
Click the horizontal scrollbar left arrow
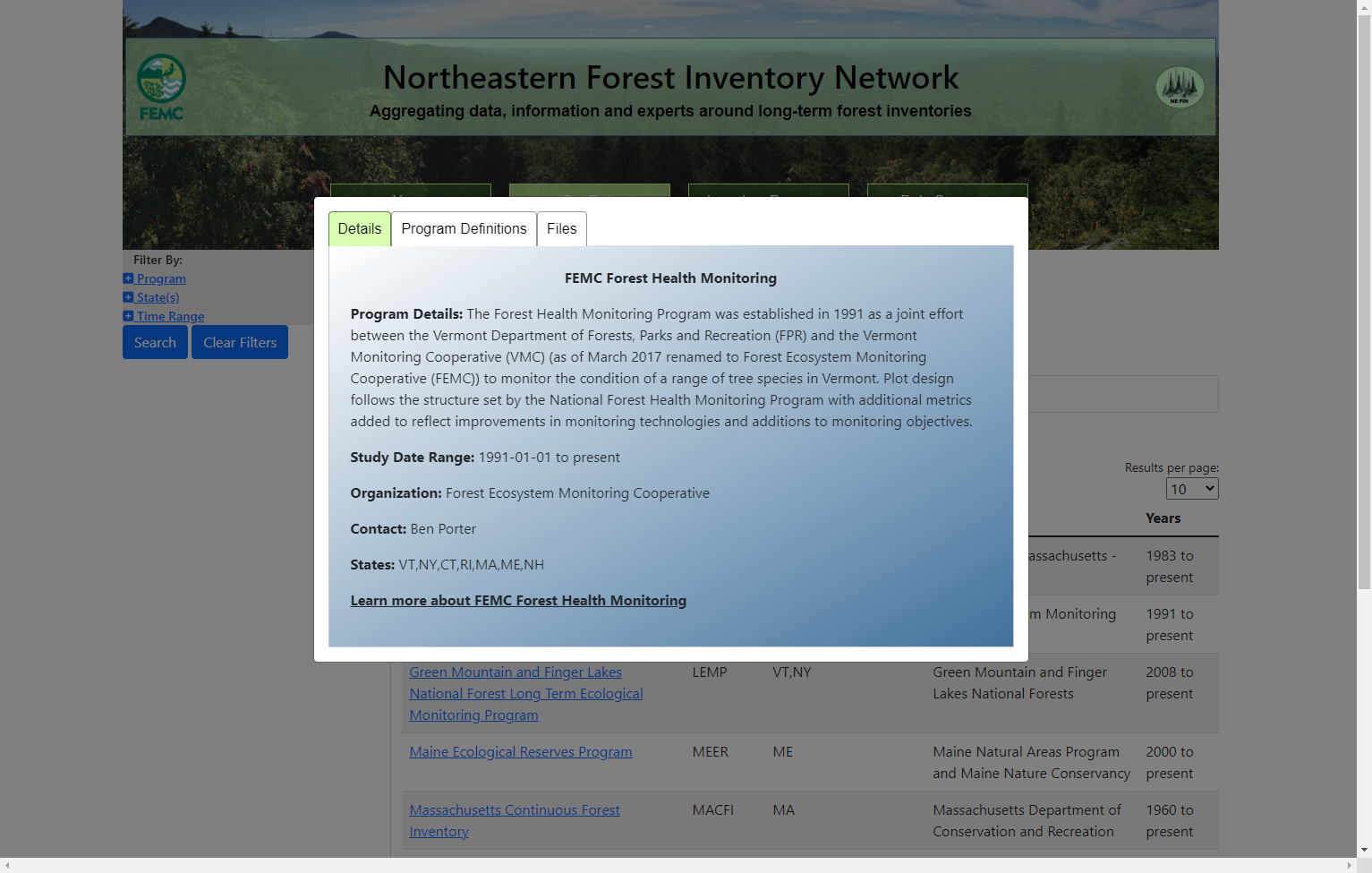tap(7, 866)
